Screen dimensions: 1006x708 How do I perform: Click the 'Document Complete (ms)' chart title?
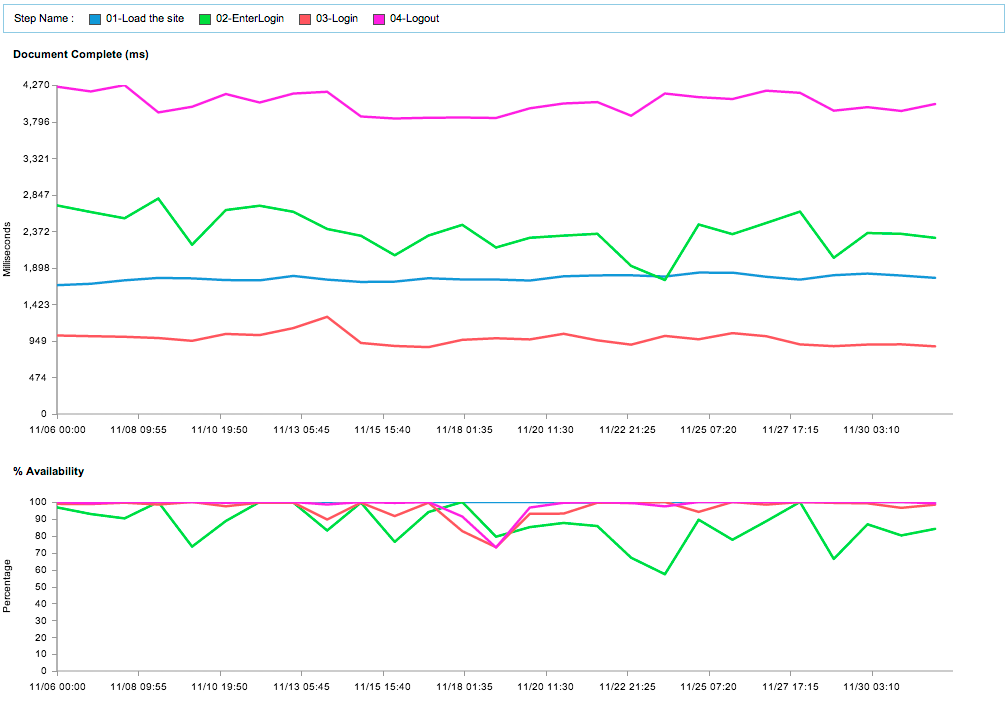81,55
